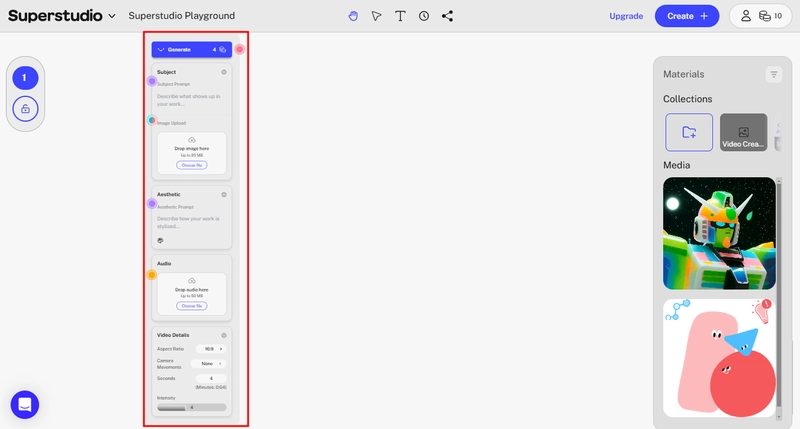
Task: Open the chat support bubble
Action: [24, 405]
